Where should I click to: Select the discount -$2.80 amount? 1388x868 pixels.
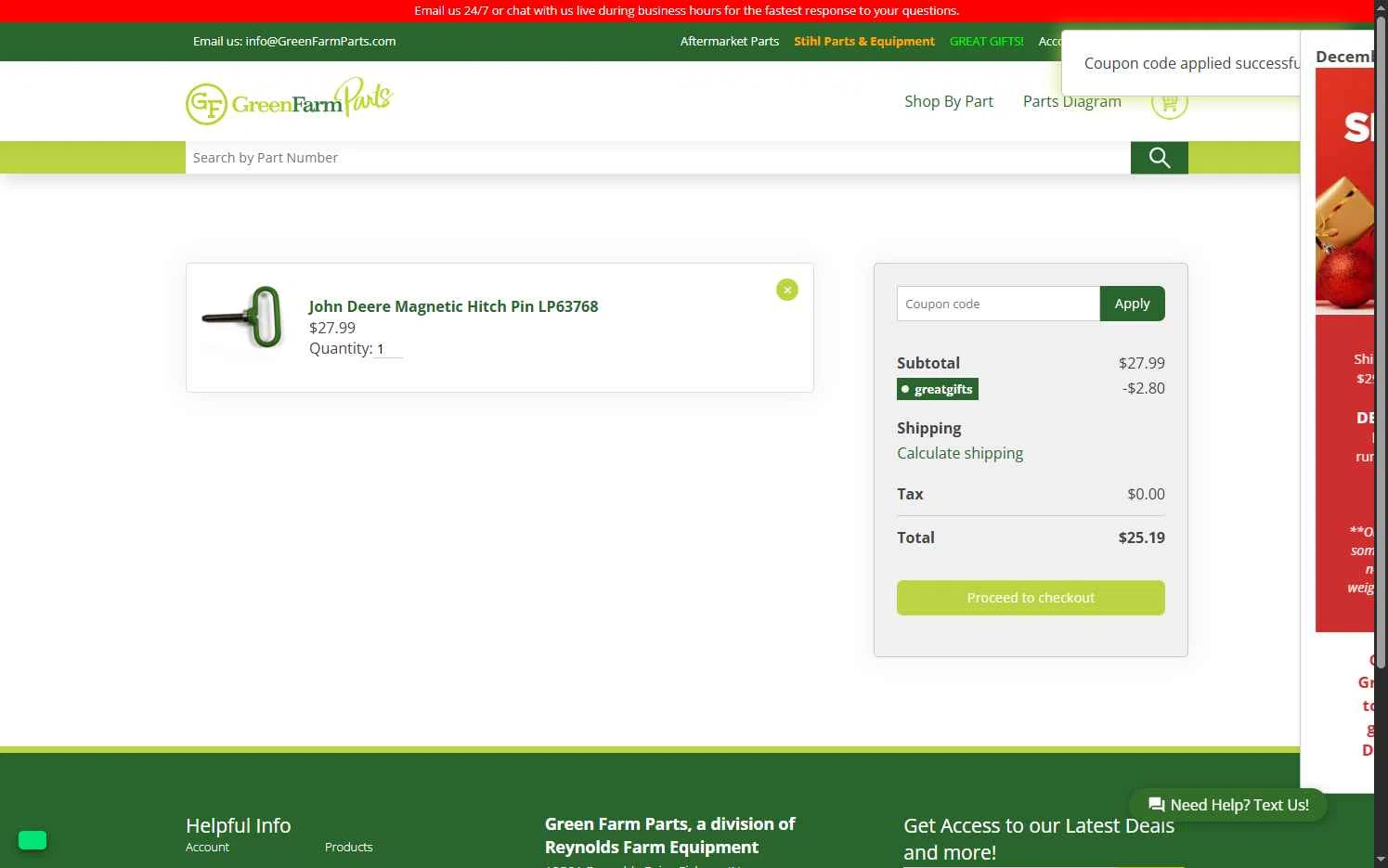coord(1143,388)
